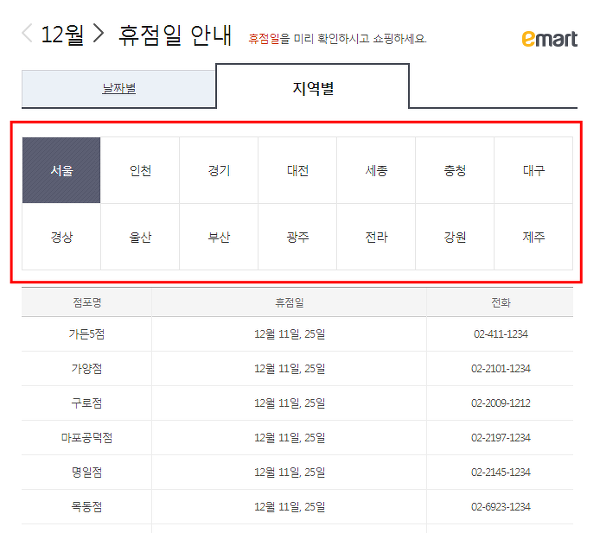Click phone number 02-2197-1234
This screenshot has width=600, height=533.
click(501, 437)
